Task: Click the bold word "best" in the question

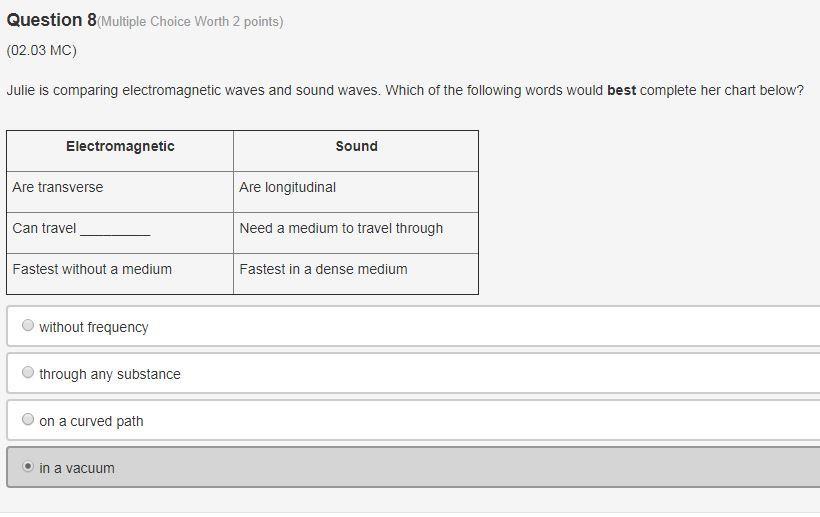Action: click(x=621, y=90)
